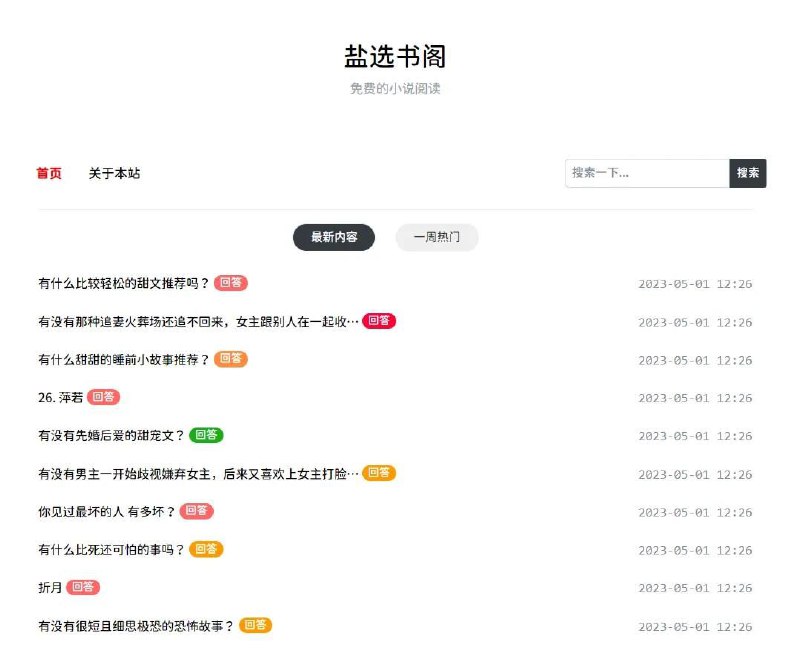
Task: Click 回答 tag beside 26. 萍若
Action: click(104, 397)
